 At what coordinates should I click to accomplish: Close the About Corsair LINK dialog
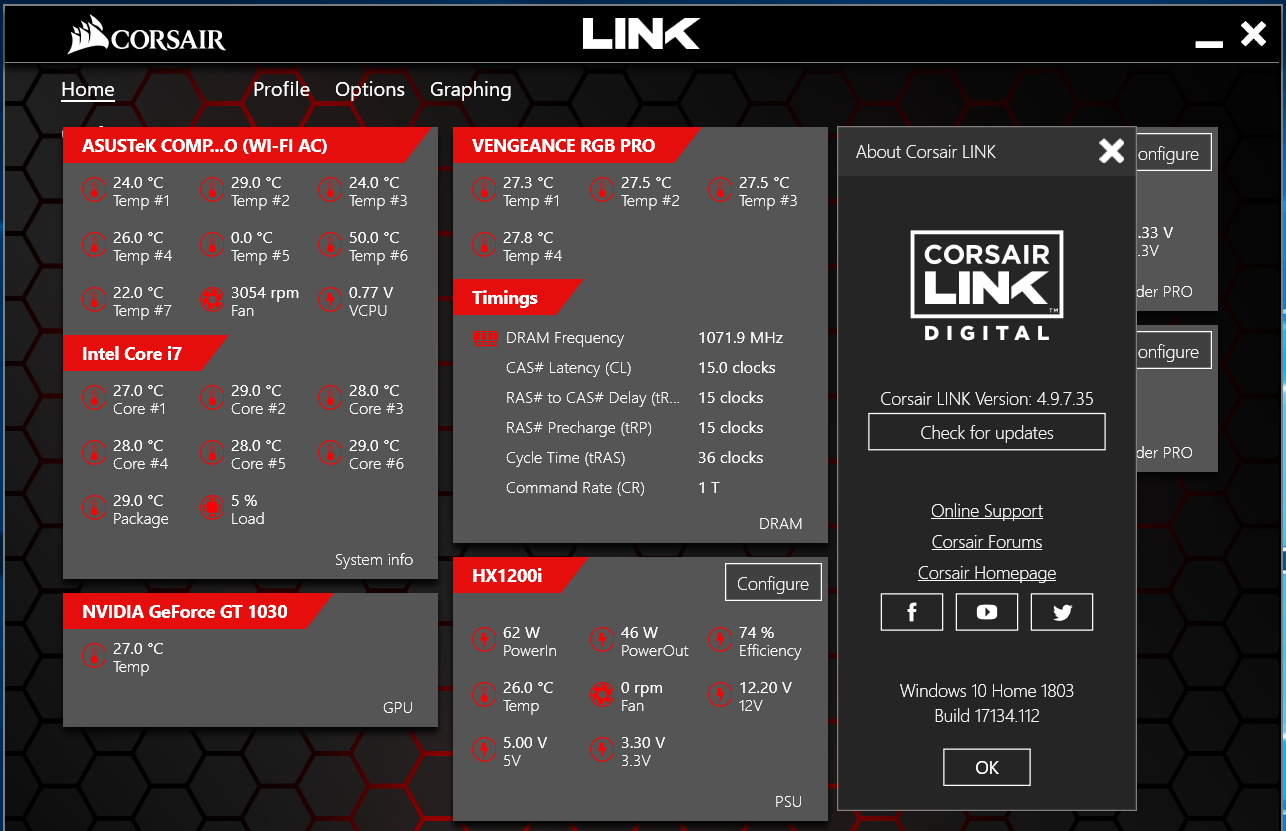(1112, 151)
